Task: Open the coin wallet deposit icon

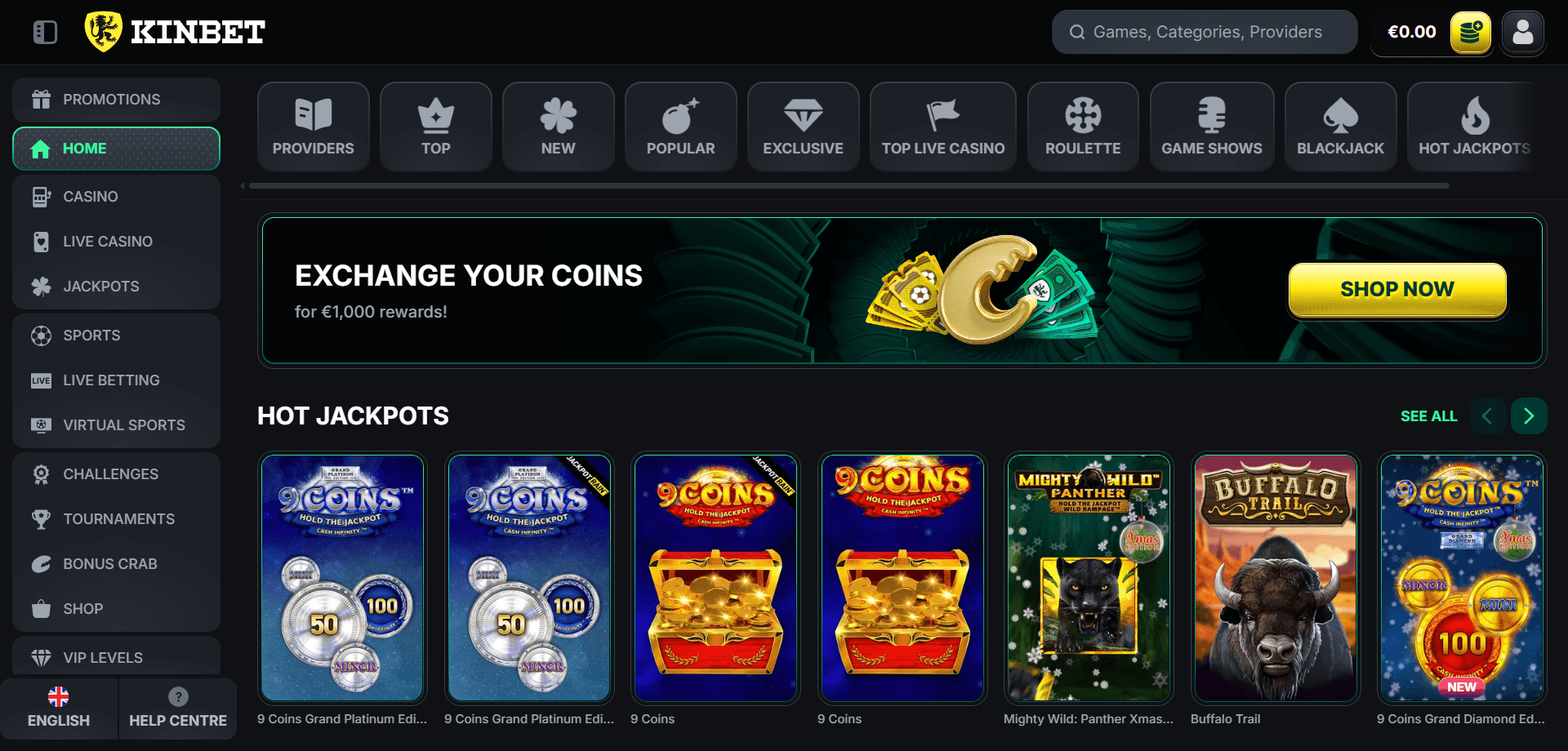Action: [1471, 33]
